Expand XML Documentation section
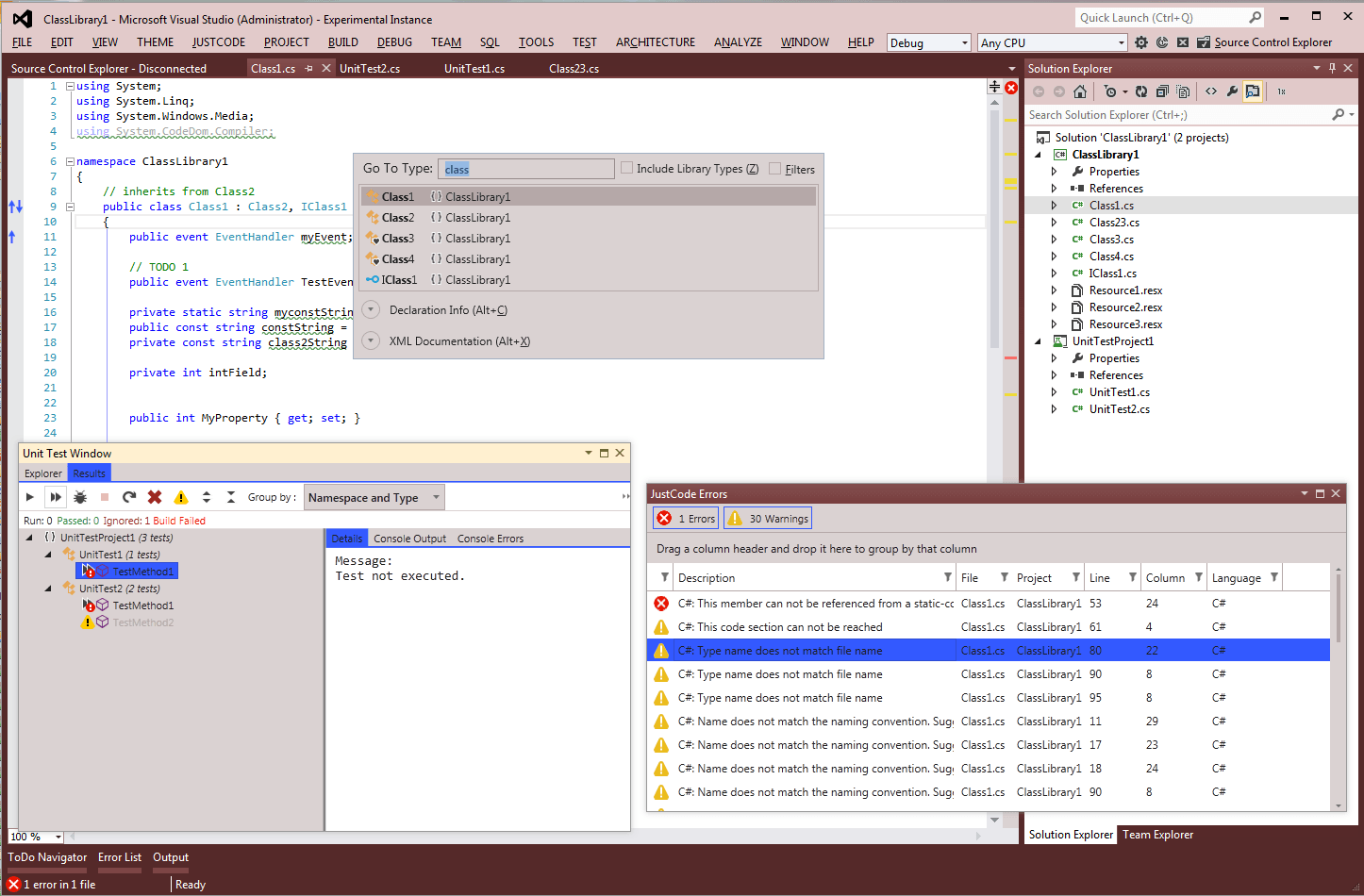 371,340
